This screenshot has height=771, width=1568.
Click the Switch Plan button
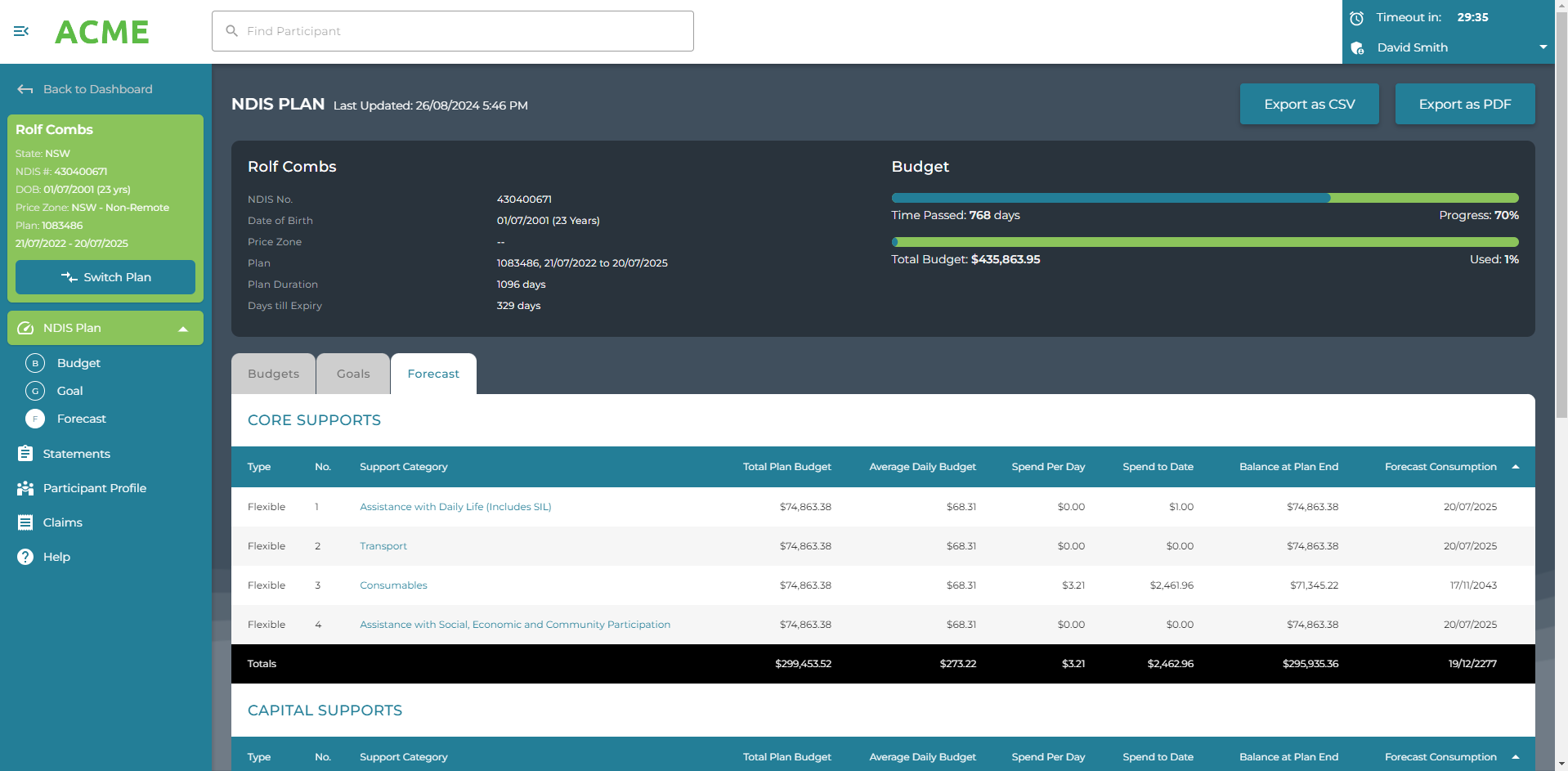[x=105, y=277]
